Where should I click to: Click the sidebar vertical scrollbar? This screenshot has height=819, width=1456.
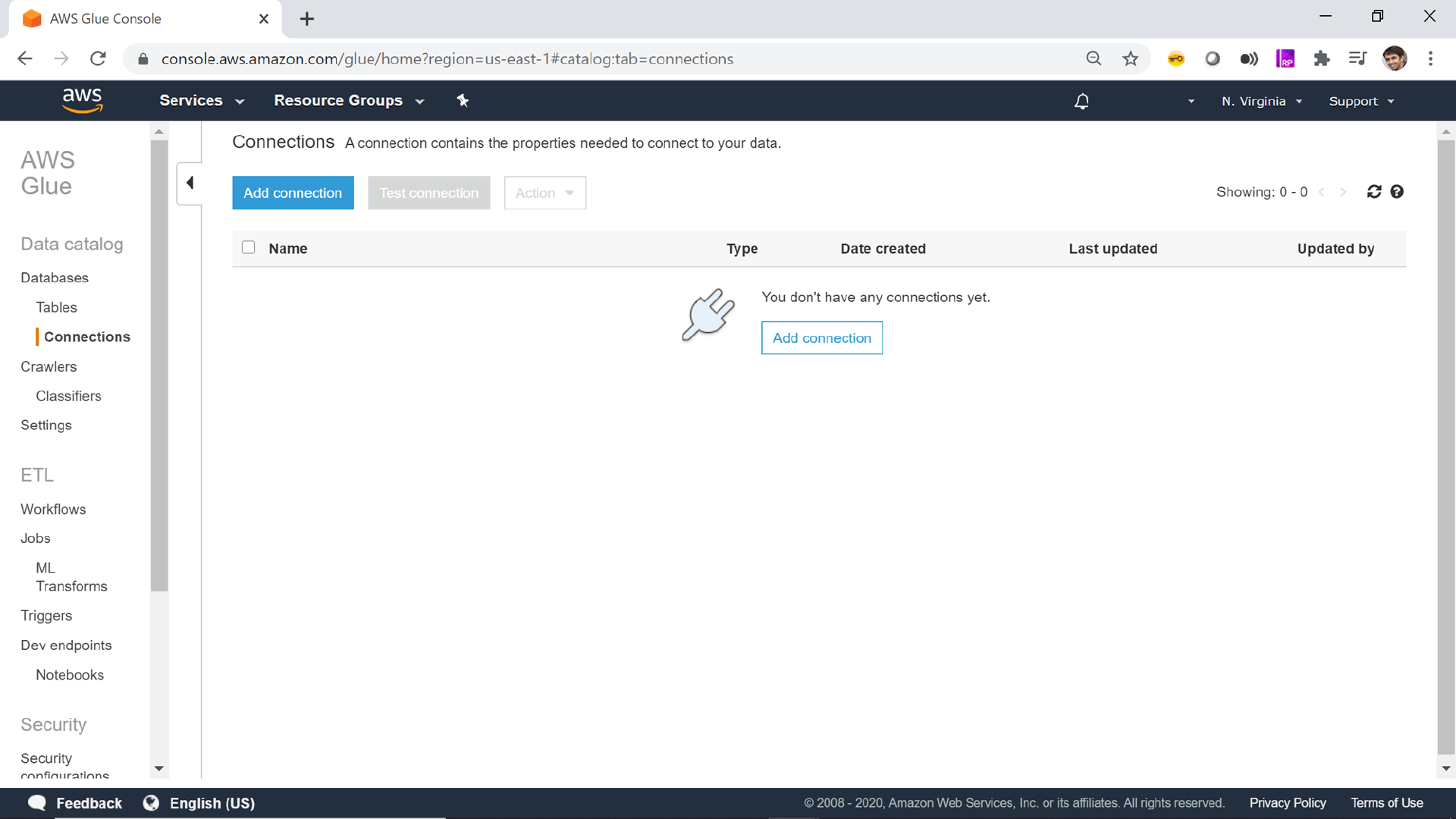pyautogui.click(x=158, y=364)
